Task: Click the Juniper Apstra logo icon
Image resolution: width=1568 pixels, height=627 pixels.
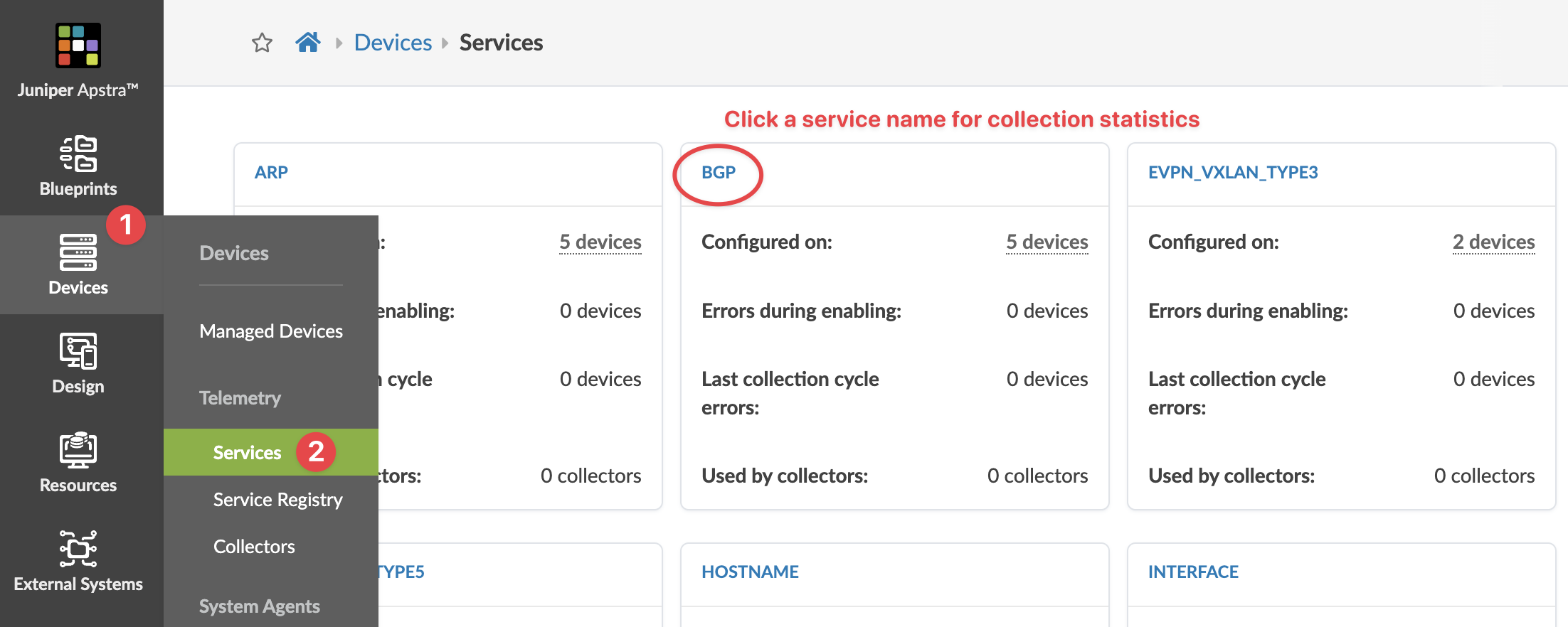Action: [78, 45]
